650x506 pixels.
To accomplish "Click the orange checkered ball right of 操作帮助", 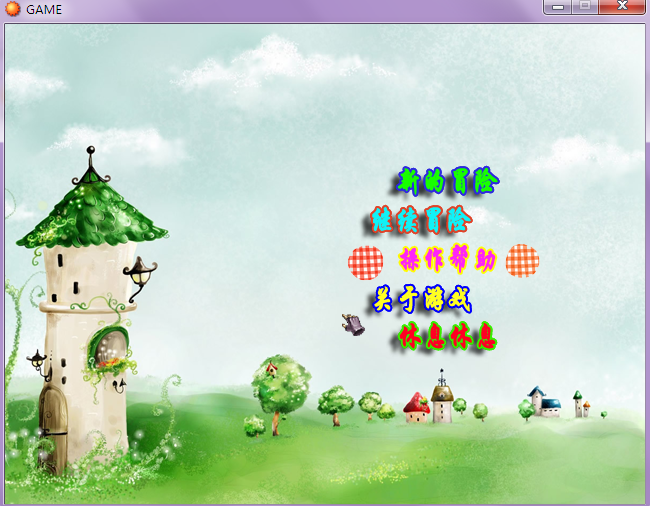I will point(522,261).
